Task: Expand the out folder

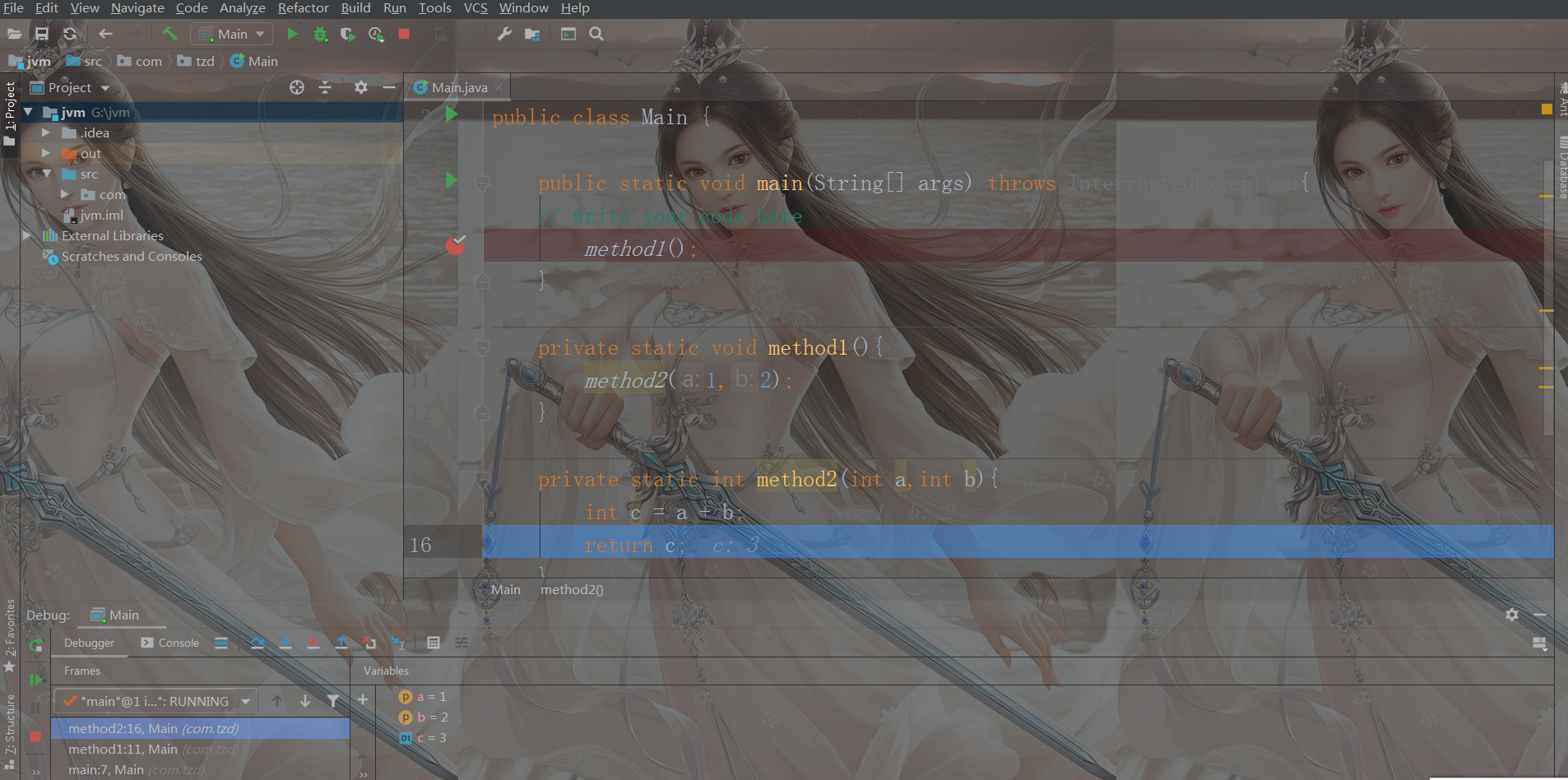Action: [x=46, y=153]
